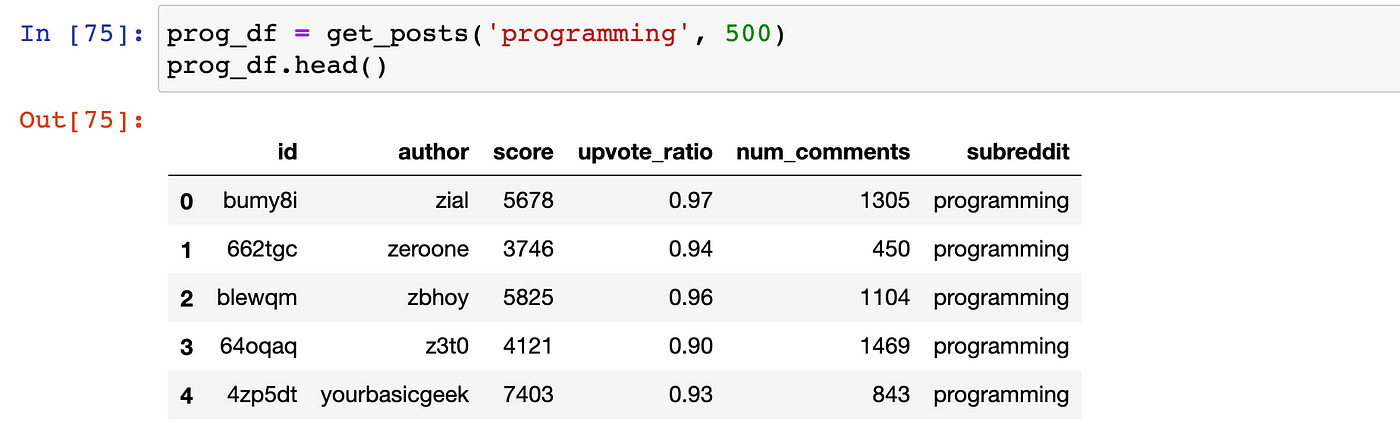Screen dimensions: 1400x422
Task: Click the comment count 1469
Action: coord(886,347)
